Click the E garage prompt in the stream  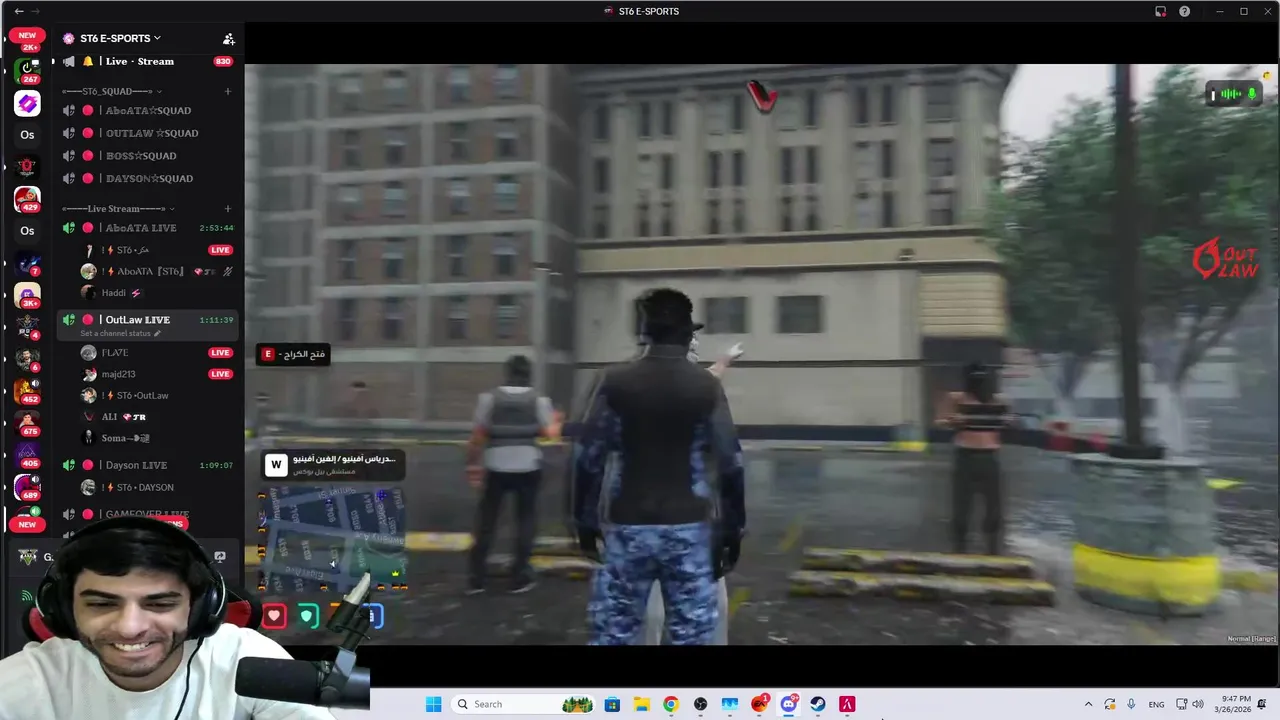tap(293, 354)
